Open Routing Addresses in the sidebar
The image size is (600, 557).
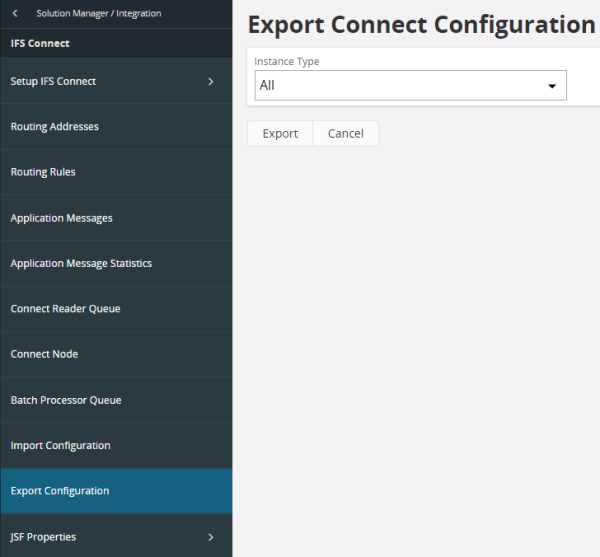pos(116,127)
